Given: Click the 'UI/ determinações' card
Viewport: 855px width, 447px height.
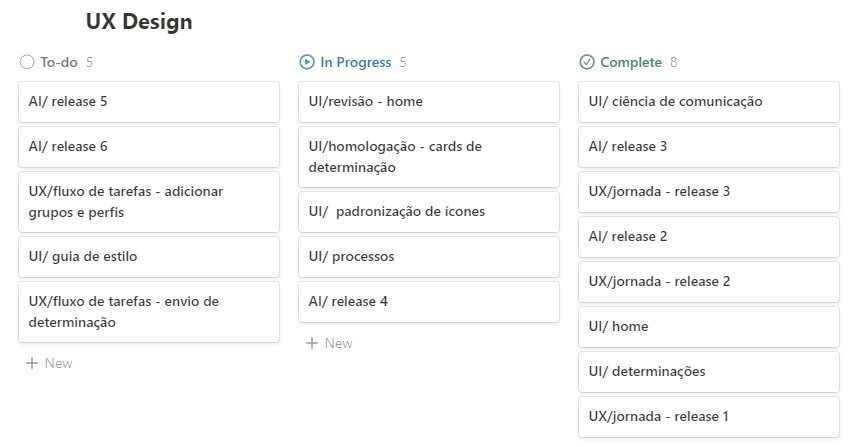Looking at the screenshot, I should click(x=708, y=372).
